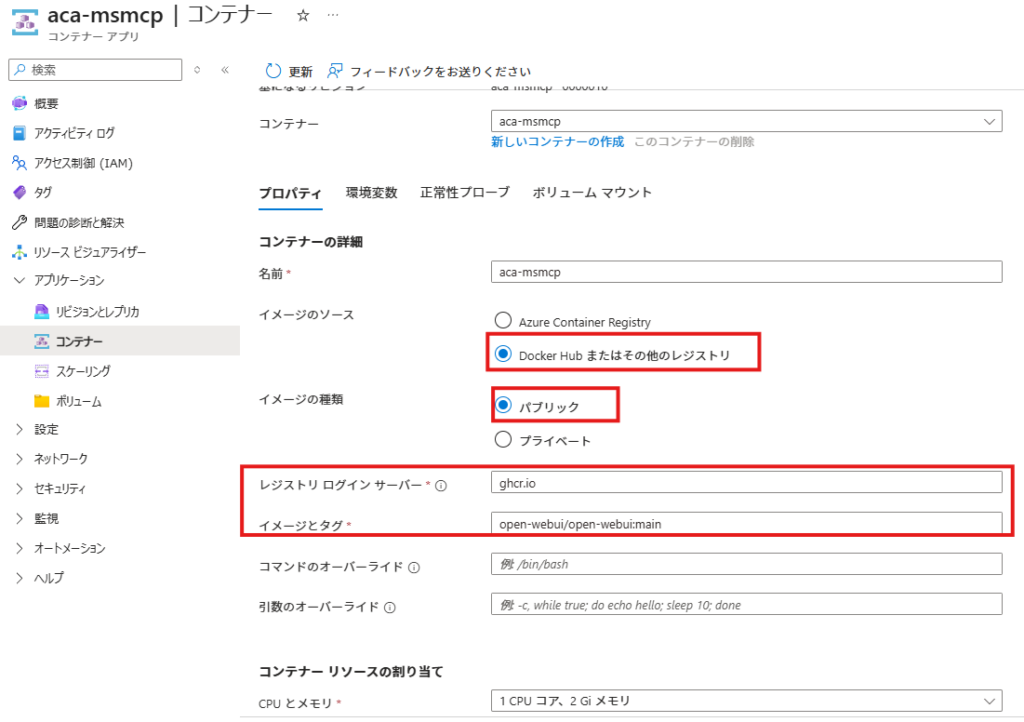Select プライベート image type radio button
This screenshot has height=722, width=1024.
tap(503, 440)
